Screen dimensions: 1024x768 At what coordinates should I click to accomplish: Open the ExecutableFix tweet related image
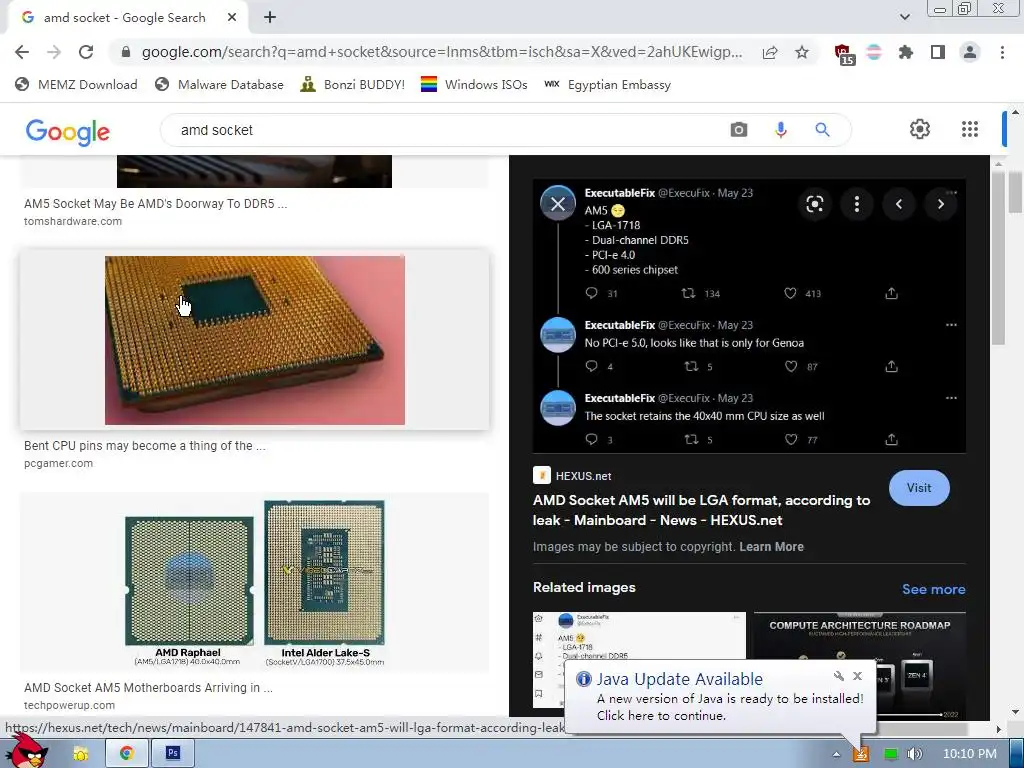(x=639, y=635)
